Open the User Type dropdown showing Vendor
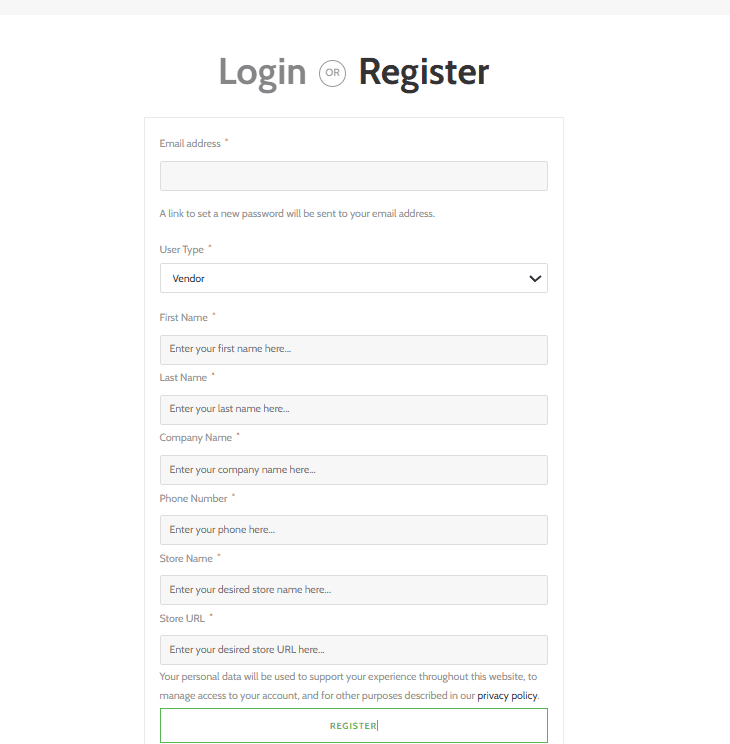Image resolution: width=730 pixels, height=744 pixels. [353, 278]
